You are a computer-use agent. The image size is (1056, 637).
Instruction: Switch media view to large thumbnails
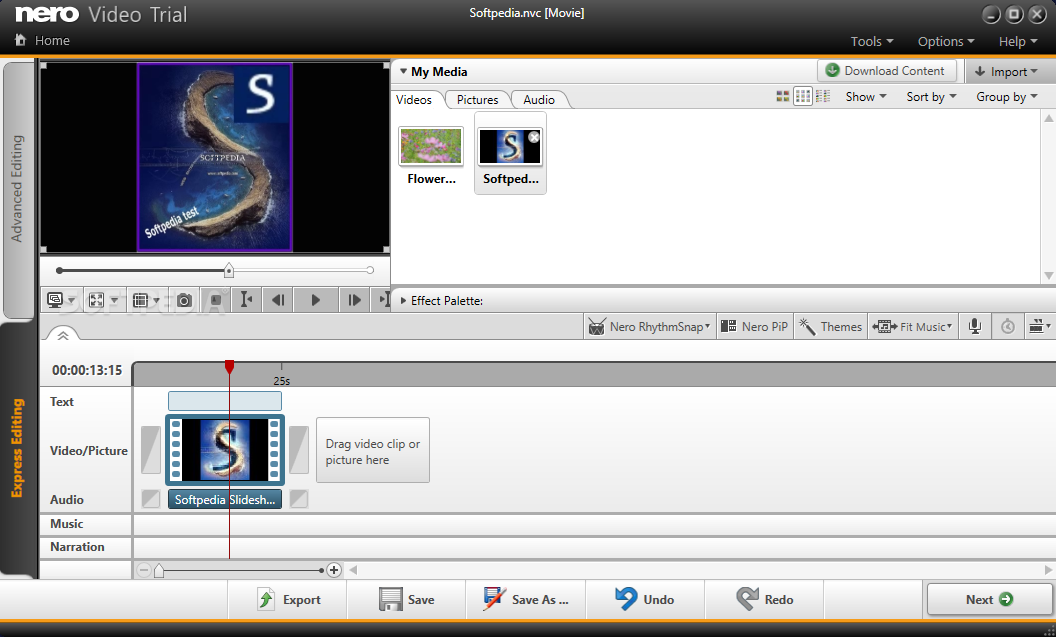pyautogui.click(x=783, y=96)
